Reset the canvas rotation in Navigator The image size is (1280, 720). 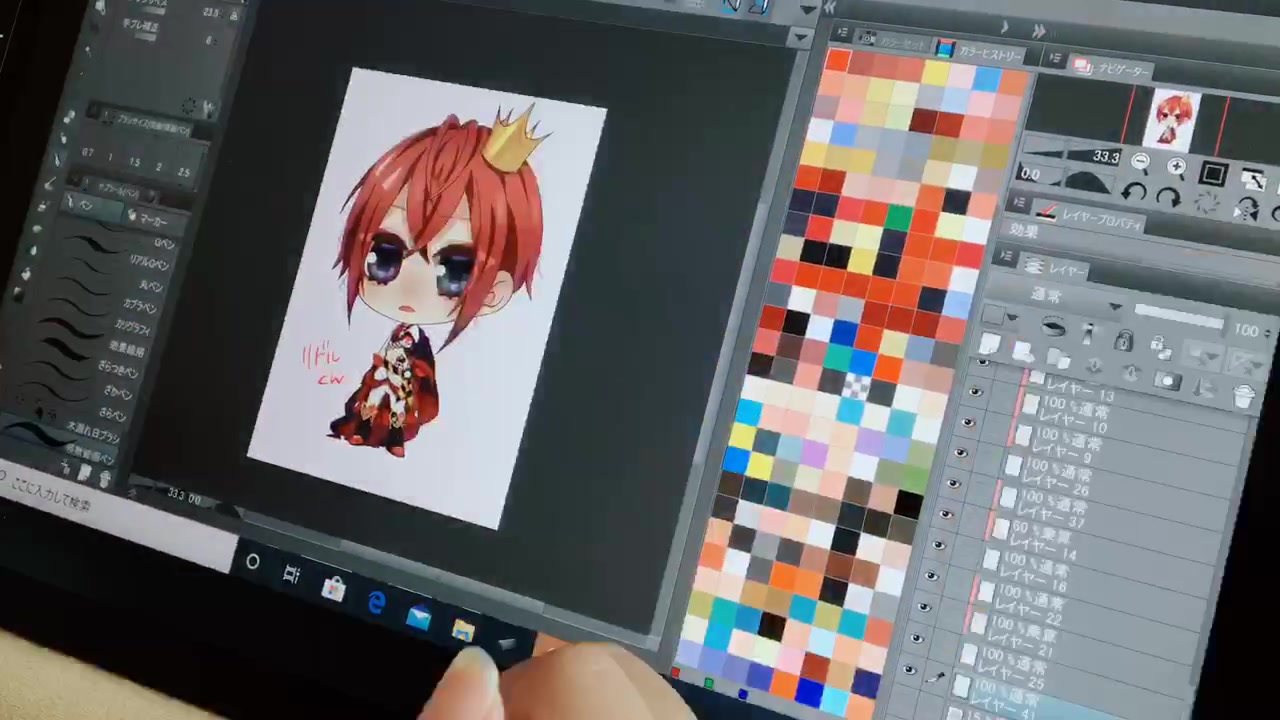1207,203
